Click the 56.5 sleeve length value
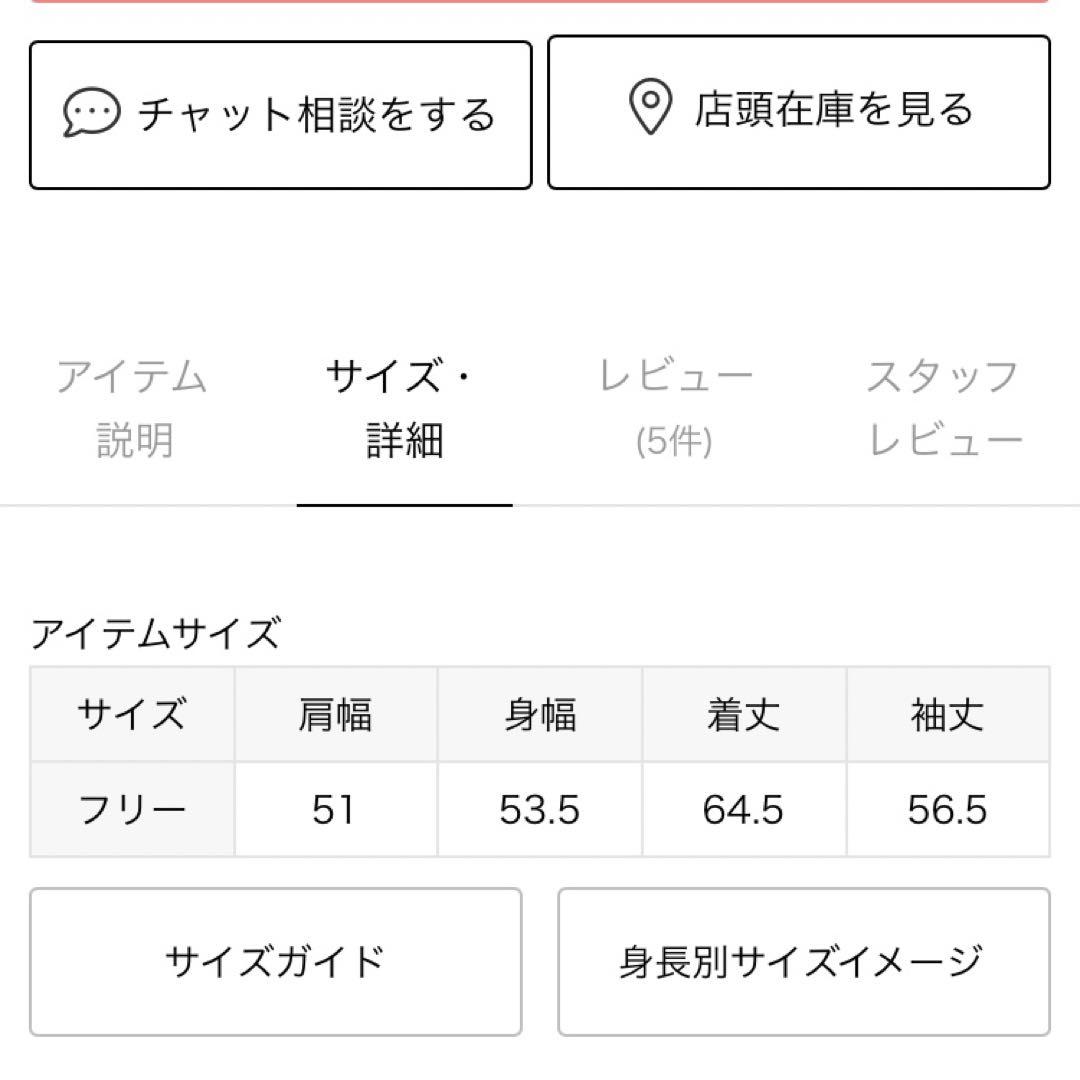 pos(947,809)
